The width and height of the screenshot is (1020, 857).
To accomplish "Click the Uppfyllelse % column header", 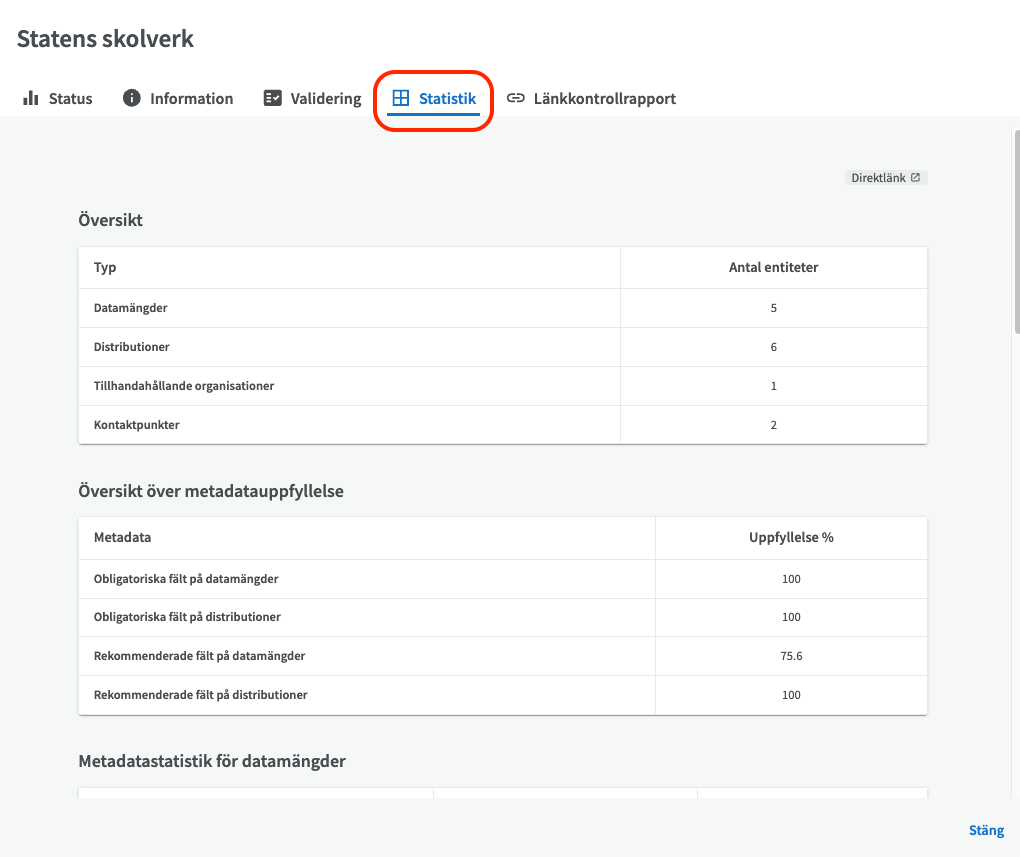I will click(x=791, y=537).
